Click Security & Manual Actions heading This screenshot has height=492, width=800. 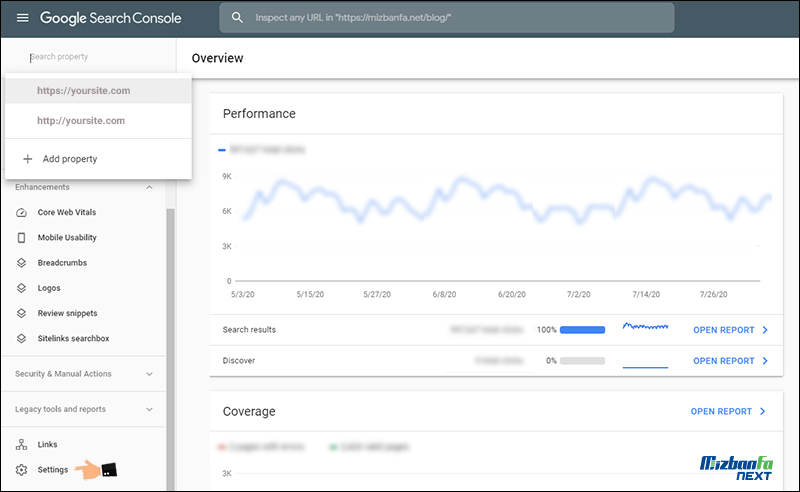(63, 374)
